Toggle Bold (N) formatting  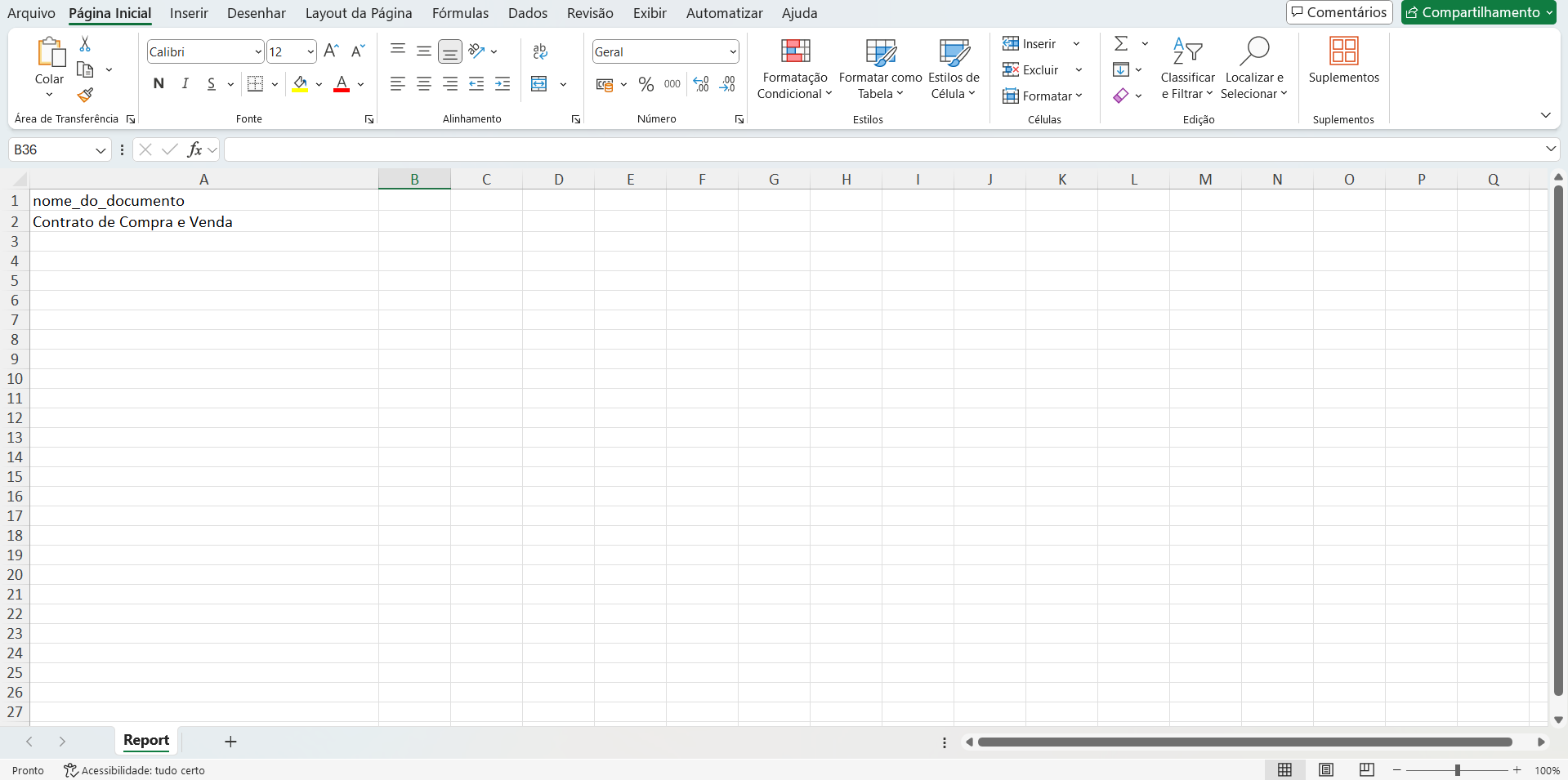pyautogui.click(x=159, y=83)
